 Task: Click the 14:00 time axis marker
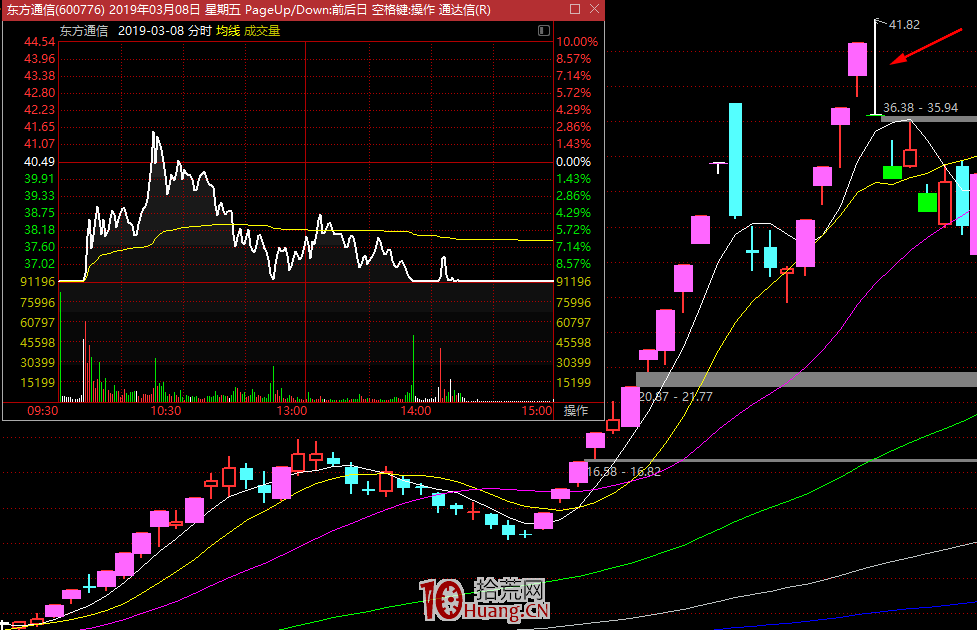click(415, 410)
